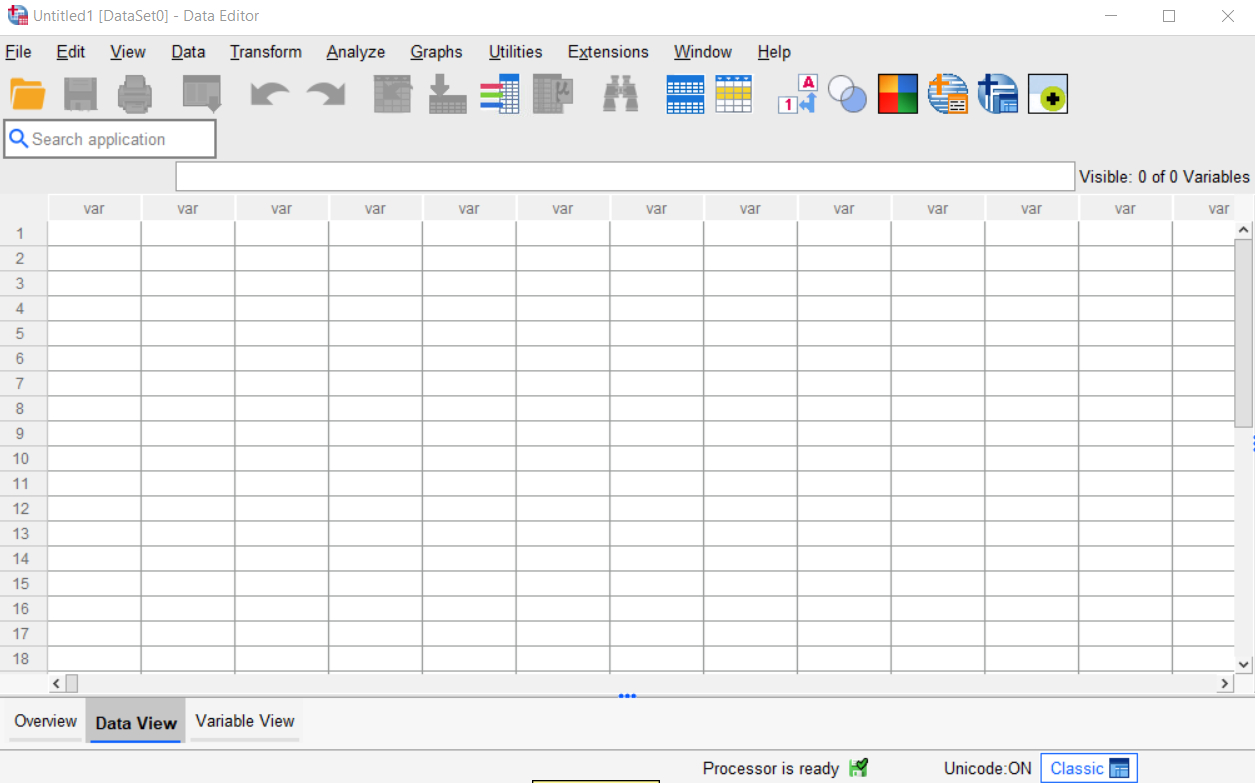The image size is (1255, 783).
Task: Toggle the Classic interface button
Action: [1089, 768]
